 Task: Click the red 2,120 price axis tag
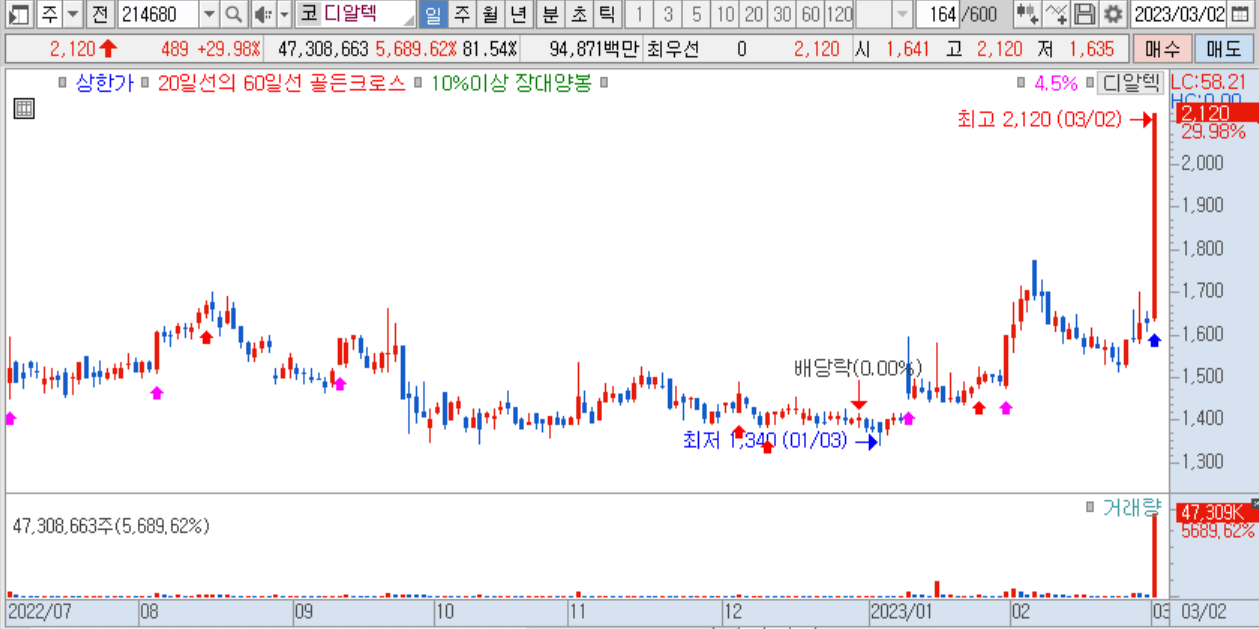[1215, 114]
